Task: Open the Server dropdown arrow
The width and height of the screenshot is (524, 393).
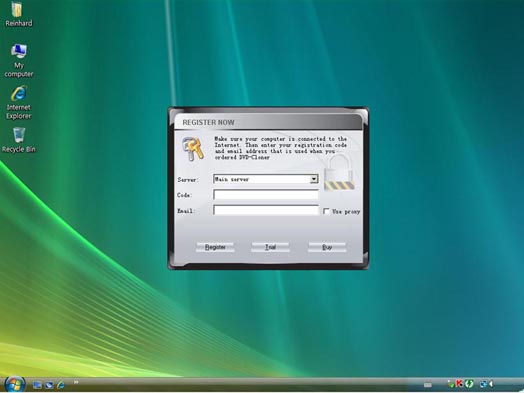Action: click(313, 179)
